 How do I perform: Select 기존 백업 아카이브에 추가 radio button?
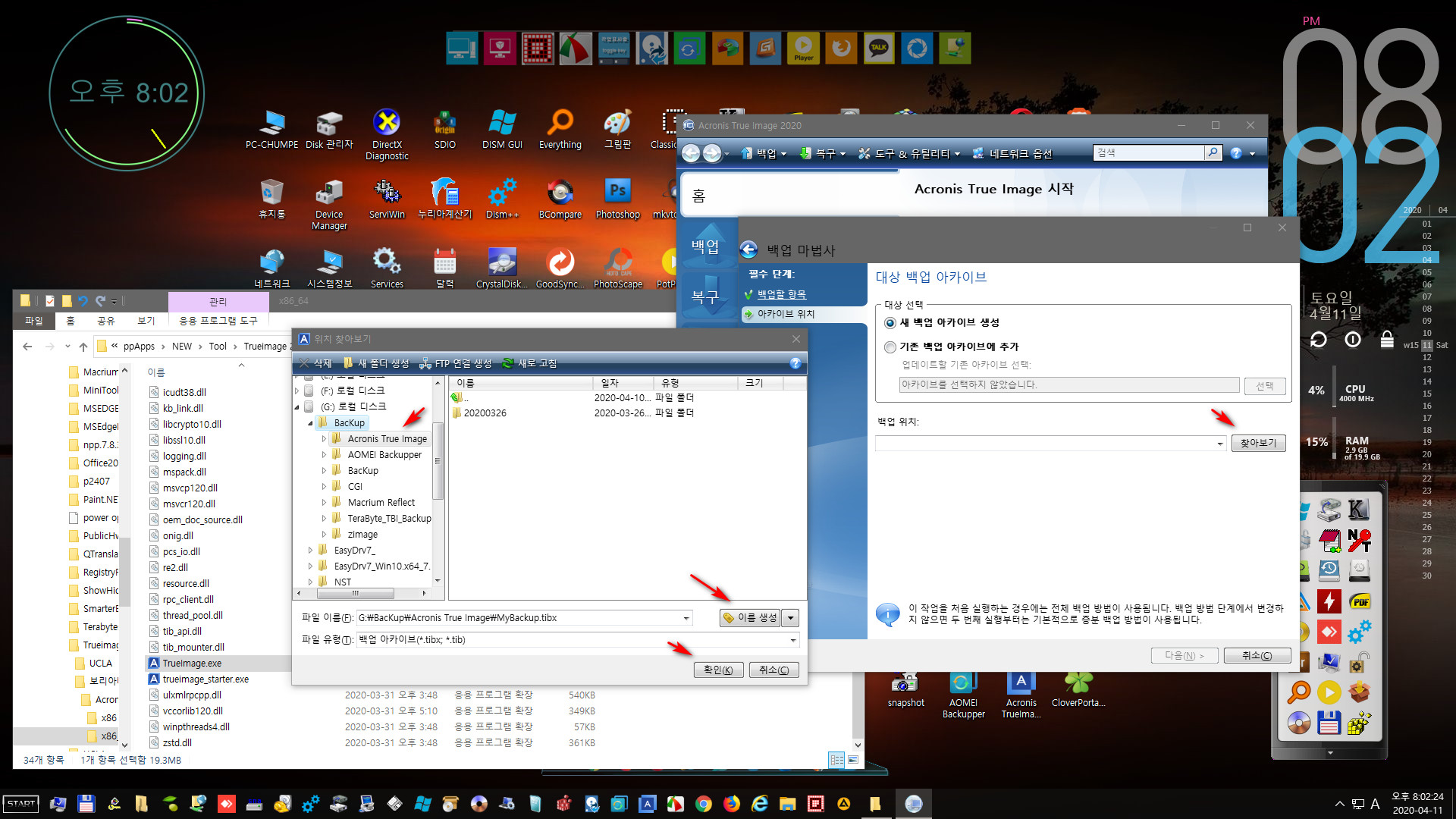890,347
